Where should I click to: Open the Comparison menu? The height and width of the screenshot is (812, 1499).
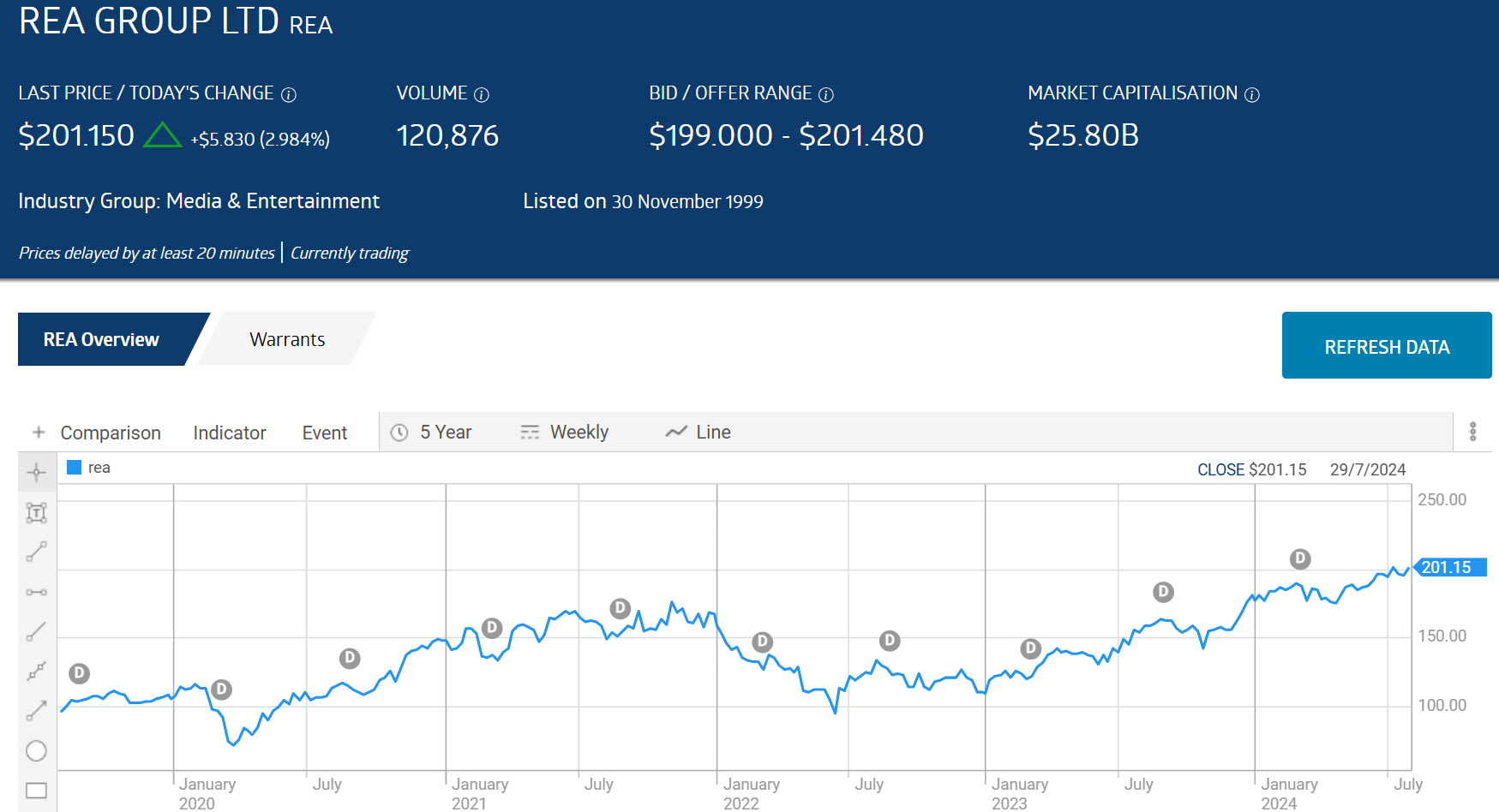click(111, 433)
